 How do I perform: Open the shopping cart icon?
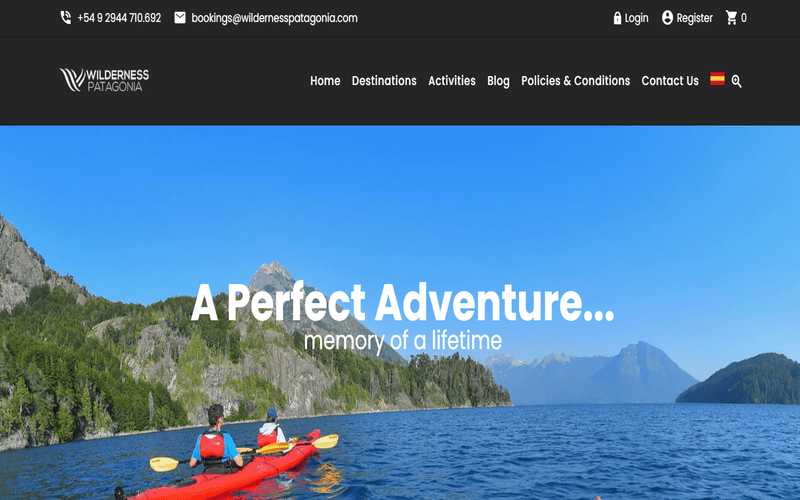pyautogui.click(x=731, y=18)
